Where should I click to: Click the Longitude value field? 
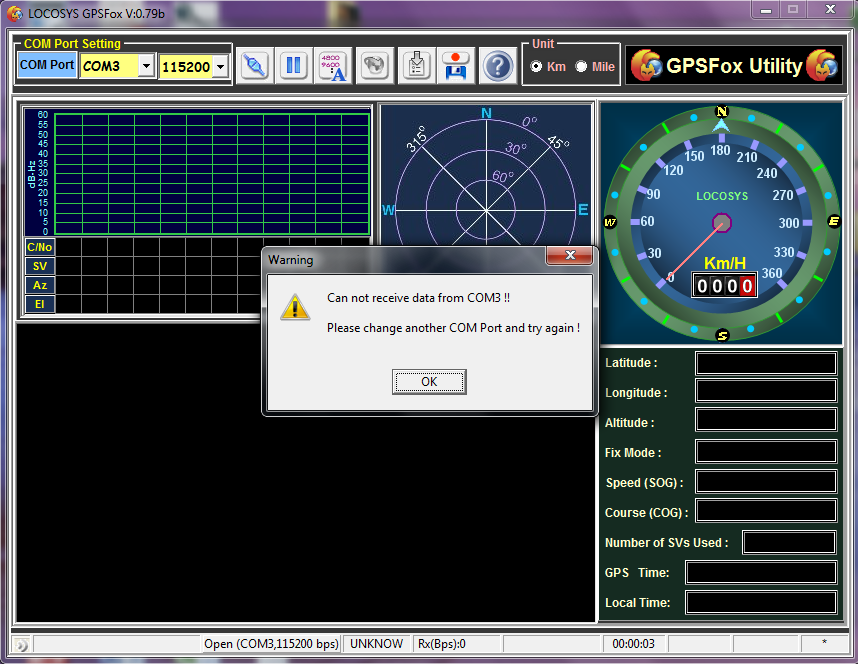pyautogui.click(x=766, y=391)
